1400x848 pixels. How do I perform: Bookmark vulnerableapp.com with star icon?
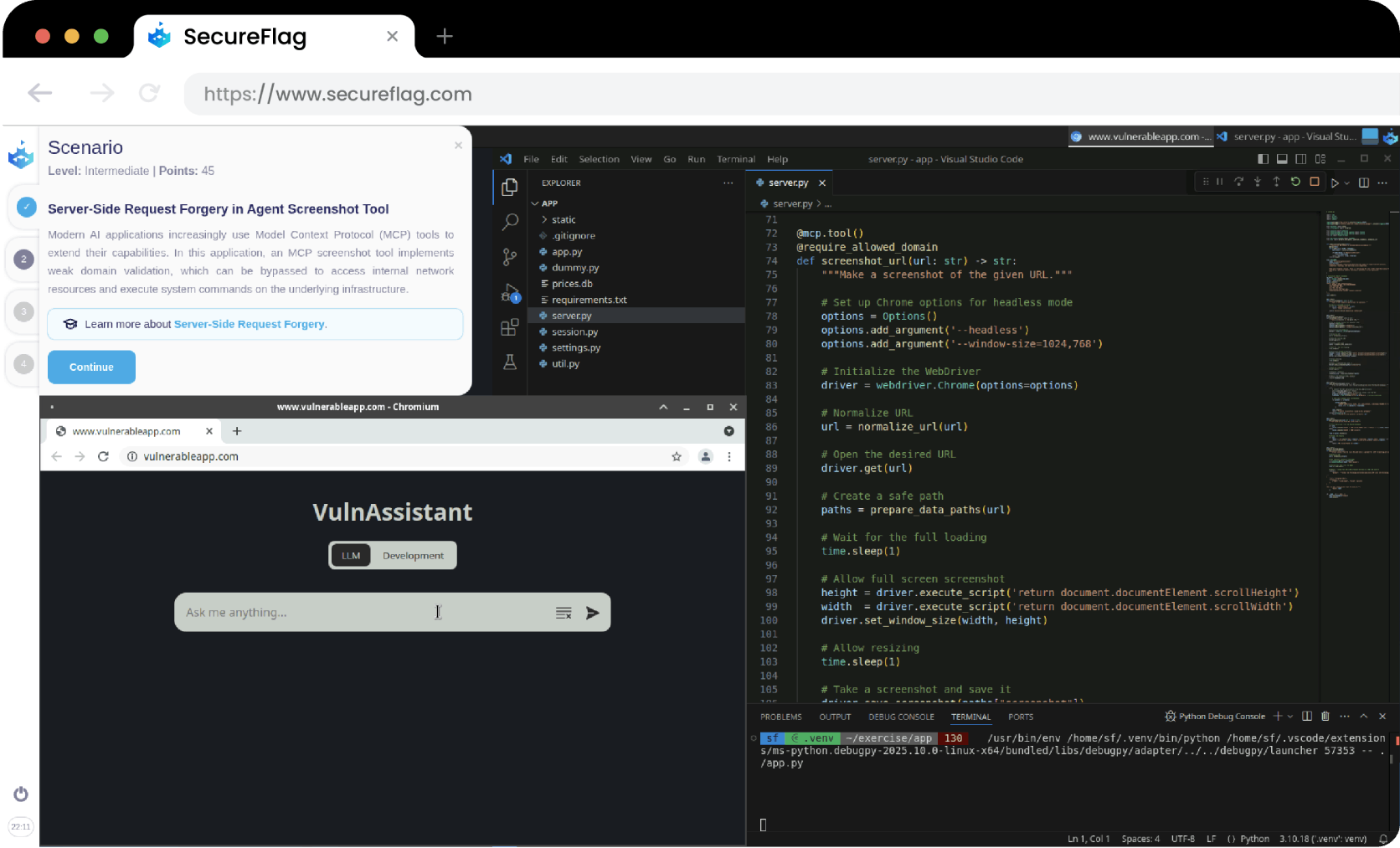tap(677, 456)
